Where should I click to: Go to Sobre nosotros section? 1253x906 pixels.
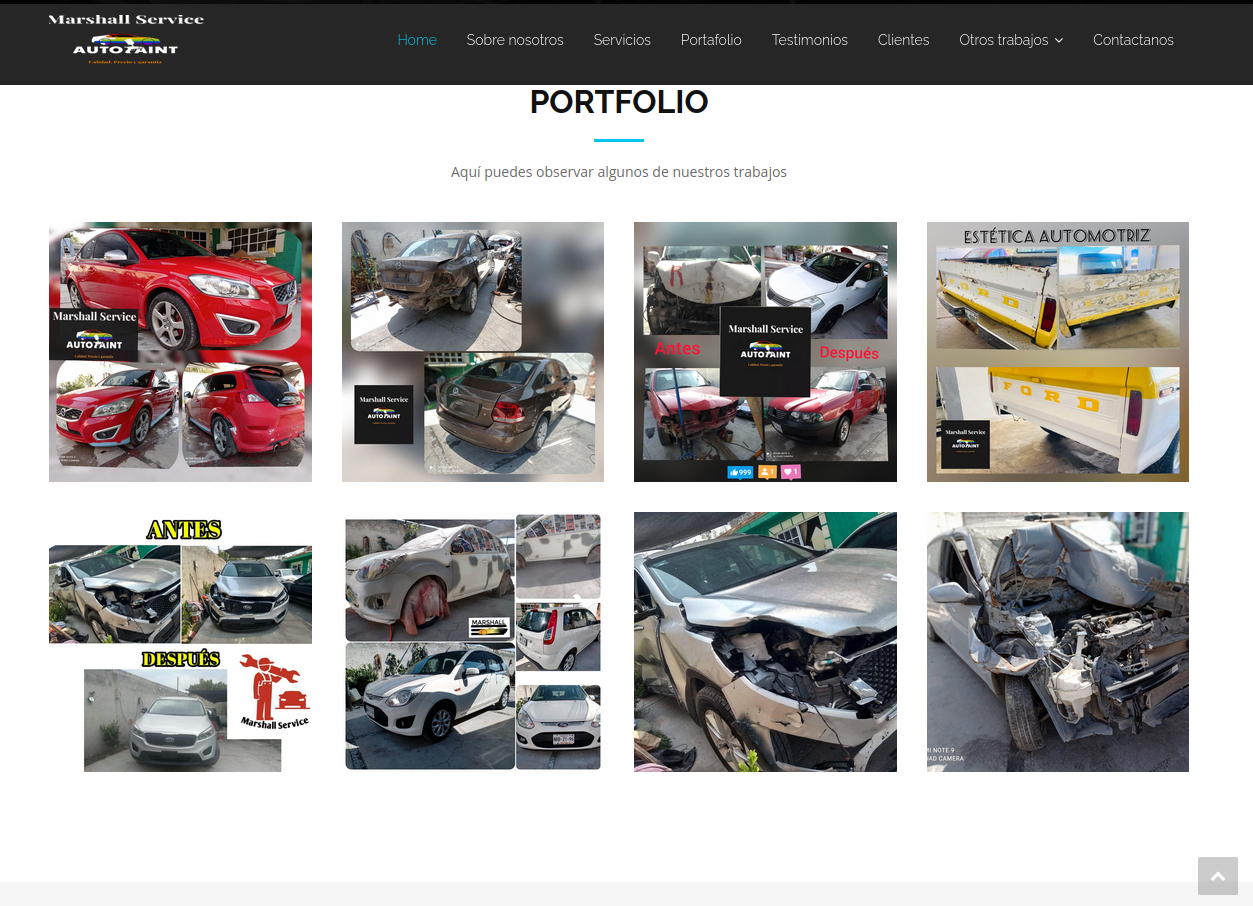(x=515, y=40)
